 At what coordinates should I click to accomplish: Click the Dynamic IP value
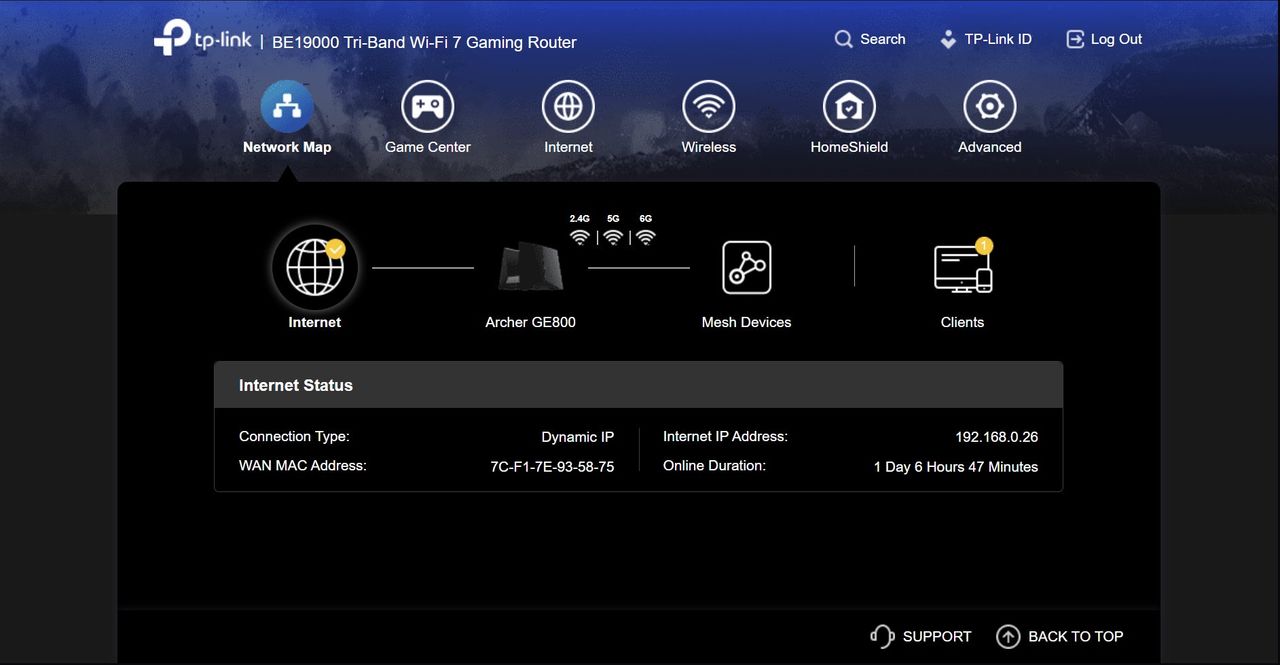tap(578, 437)
